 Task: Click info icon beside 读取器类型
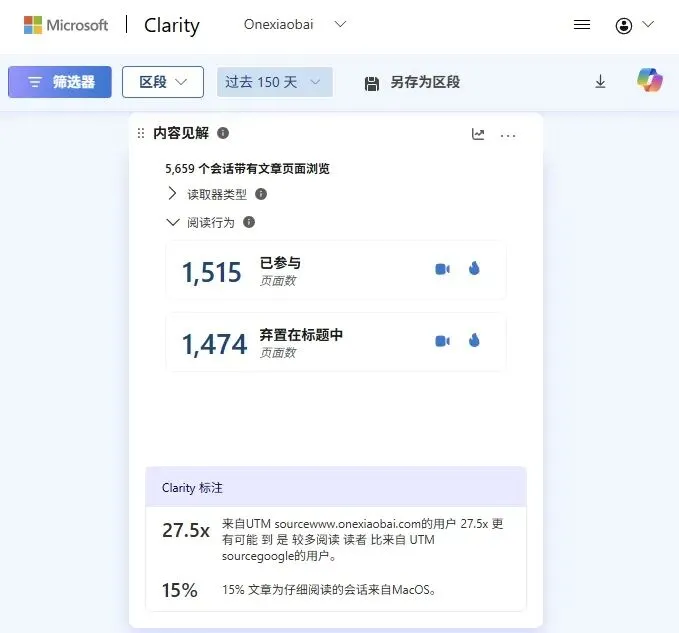point(261,194)
